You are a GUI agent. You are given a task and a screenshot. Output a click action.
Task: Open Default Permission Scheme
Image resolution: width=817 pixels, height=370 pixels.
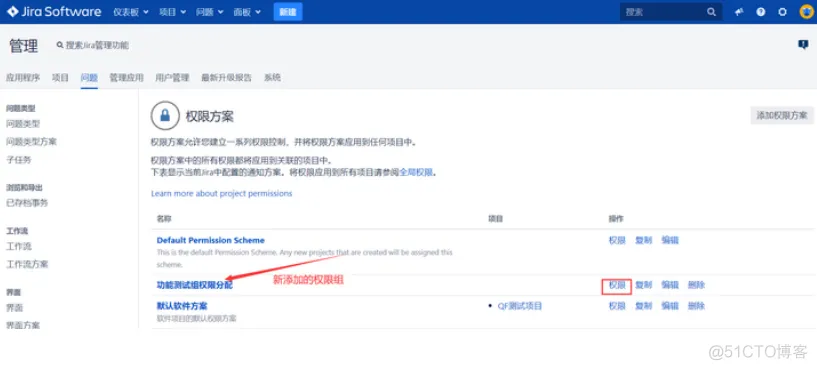coord(211,240)
